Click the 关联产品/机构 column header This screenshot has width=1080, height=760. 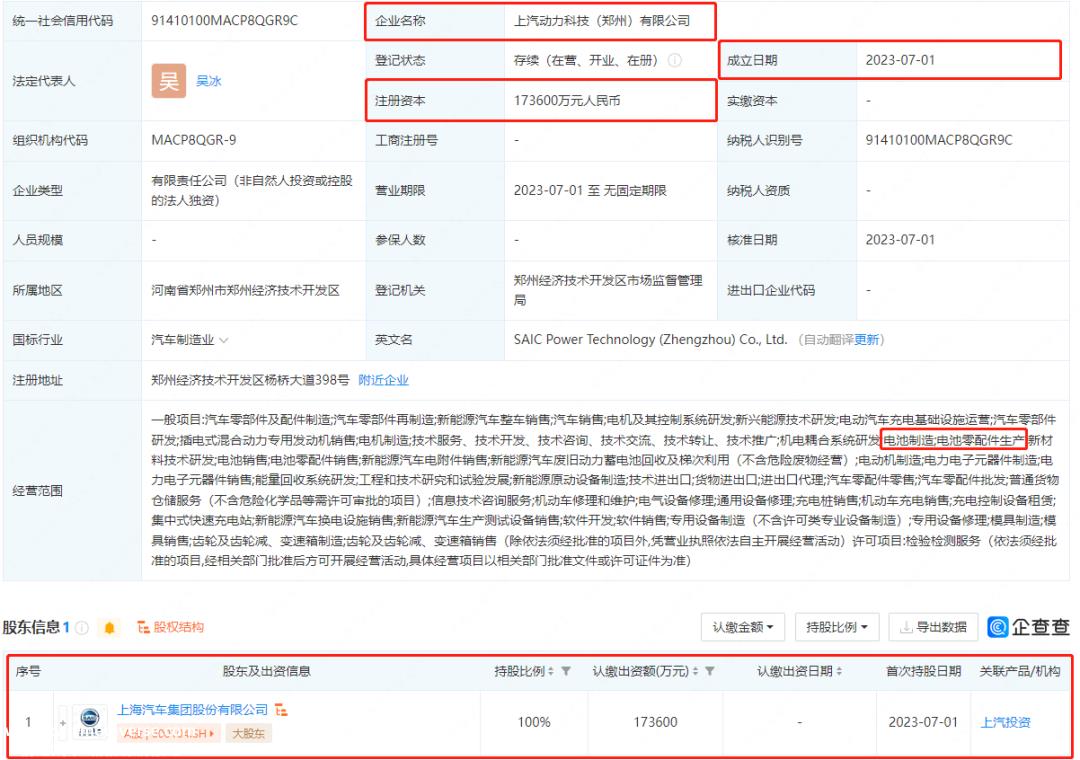click(x=1019, y=671)
